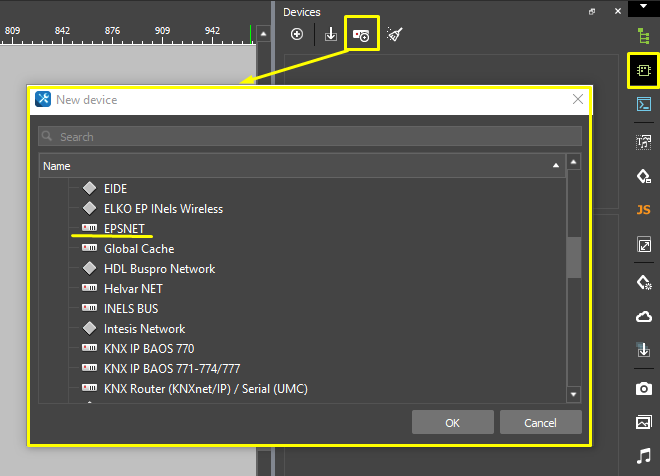Click the Search field in New device
The image size is (660, 476).
tap(310, 137)
